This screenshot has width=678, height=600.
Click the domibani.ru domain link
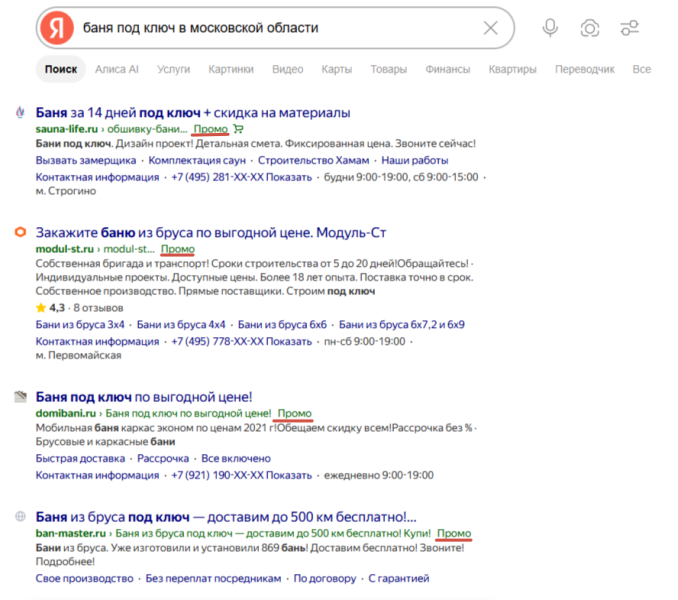tap(66, 413)
